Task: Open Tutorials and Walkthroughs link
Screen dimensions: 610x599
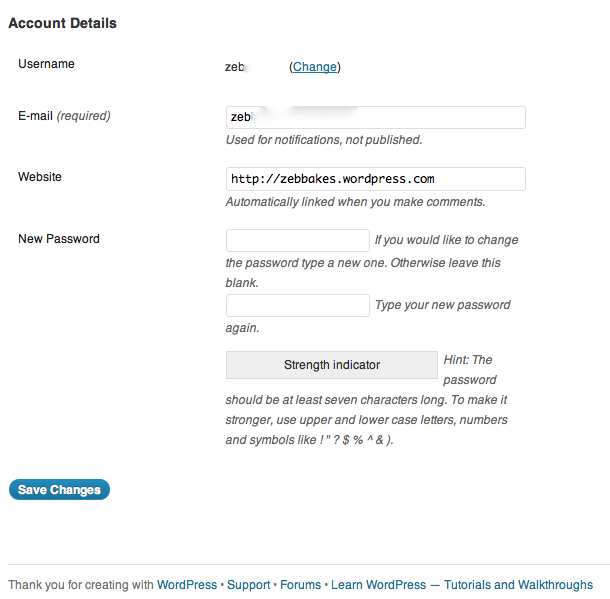Action: click(x=518, y=585)
